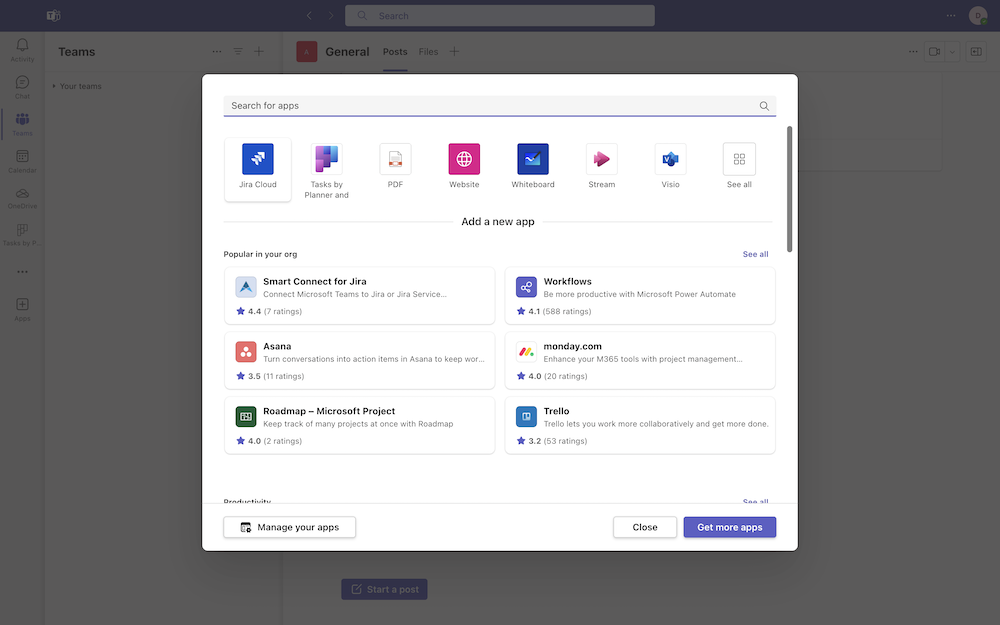Click Manage your apps button

pyautogui.click(x=290, y=527)
